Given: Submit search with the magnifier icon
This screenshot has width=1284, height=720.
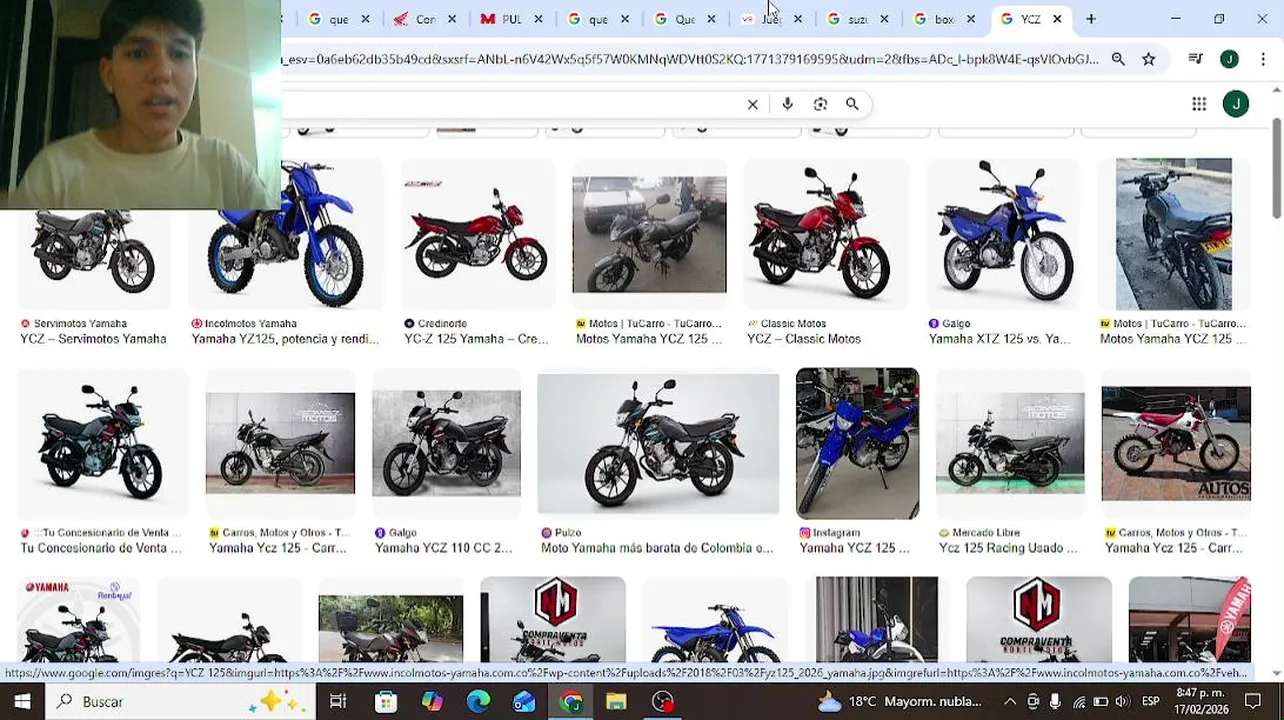Looking at the screenshot, I should 852,104.
